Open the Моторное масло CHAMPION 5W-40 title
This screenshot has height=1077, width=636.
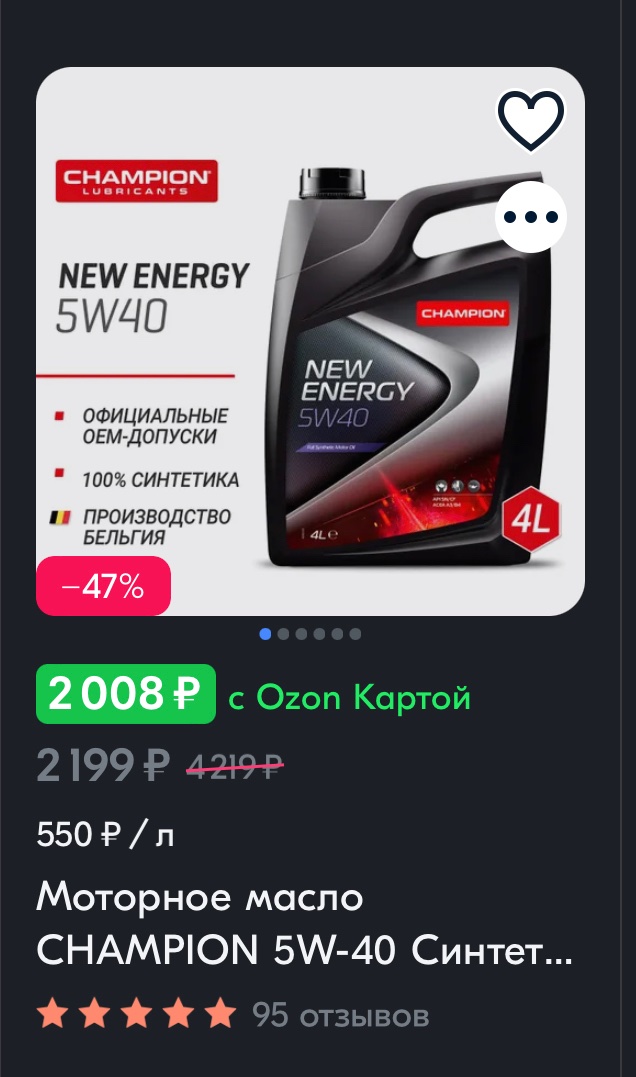point(304,924)
